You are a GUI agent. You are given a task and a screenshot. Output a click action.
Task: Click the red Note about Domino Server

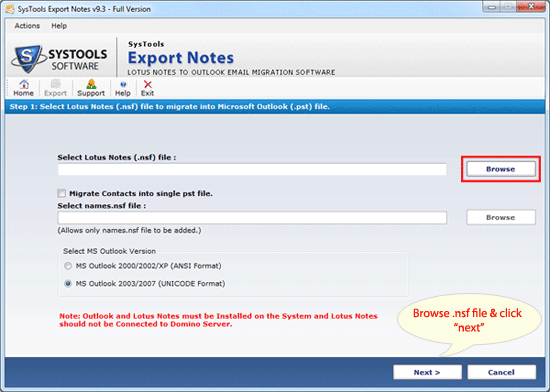tap(218, 320)
